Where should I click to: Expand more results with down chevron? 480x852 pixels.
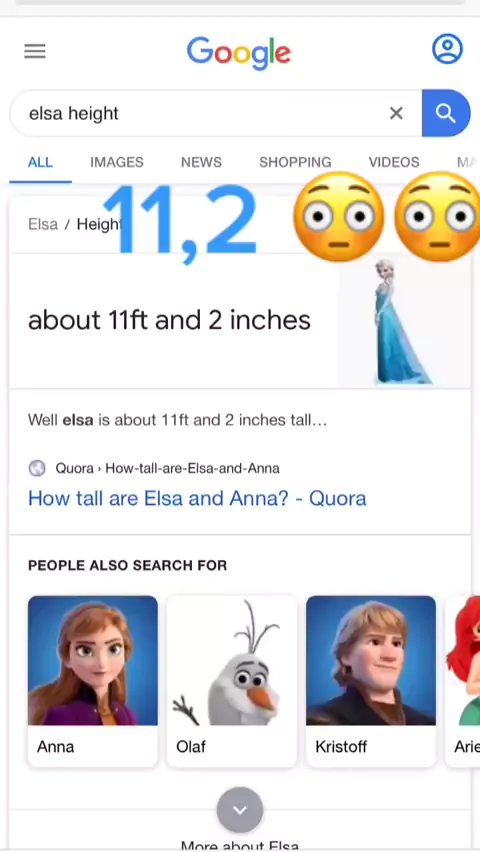(x=240, y=810)
